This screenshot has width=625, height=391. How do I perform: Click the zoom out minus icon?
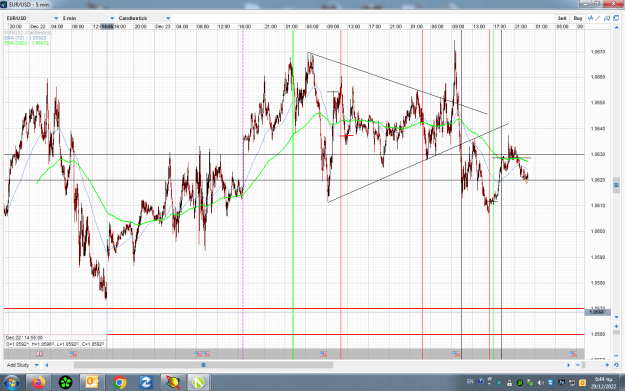[x=578, y=365]
